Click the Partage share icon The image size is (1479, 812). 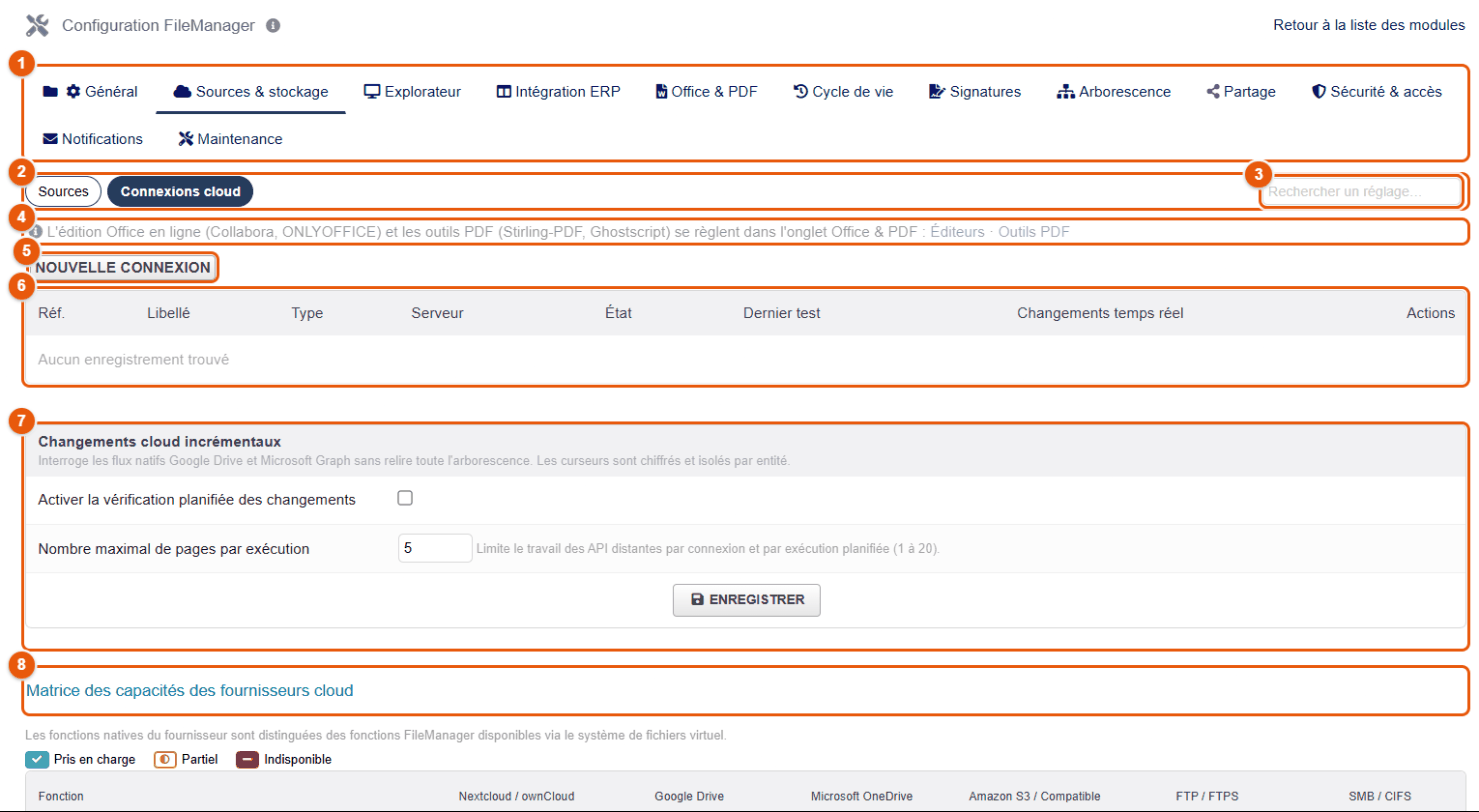[1213, 92]
